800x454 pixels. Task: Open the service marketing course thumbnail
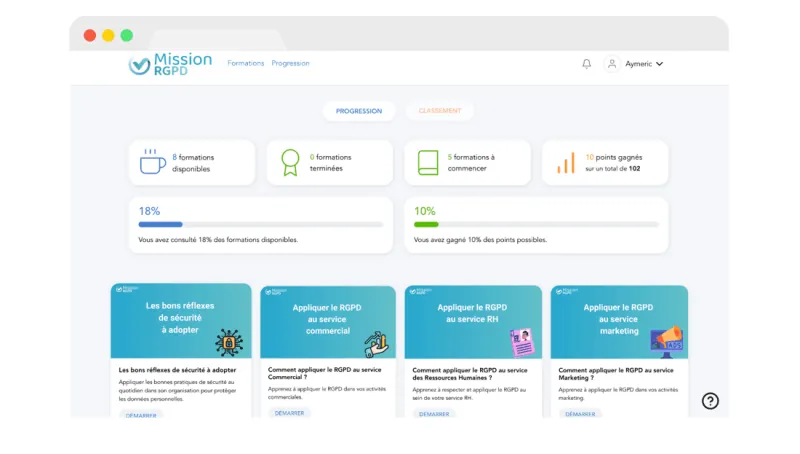pyautogui.click(x=619, y=322)
